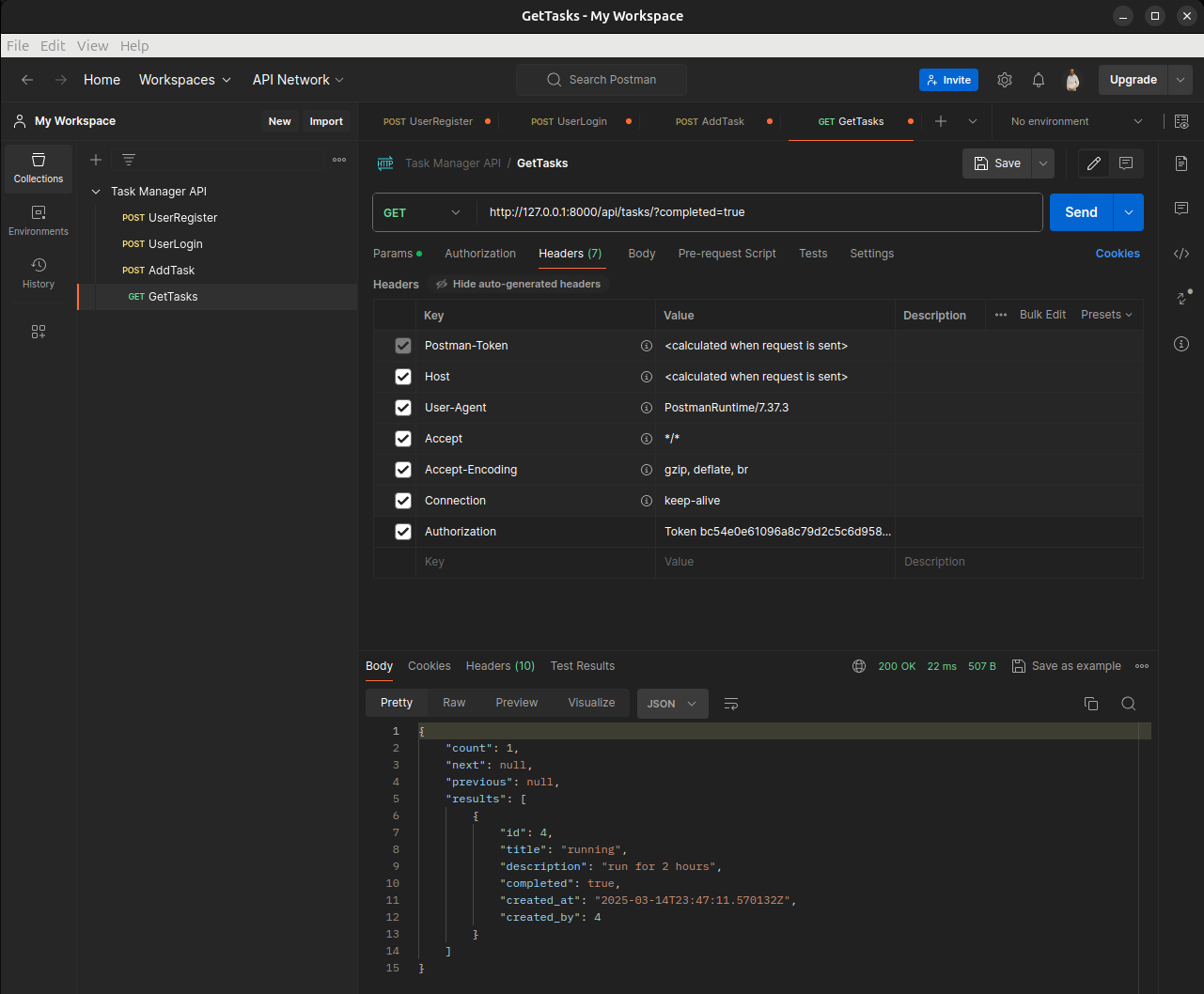Uncheck the Accept-Encoding header checkbox
This screenshot has width=1204, height=994.
pyautogui.click(x=403, y=470)
